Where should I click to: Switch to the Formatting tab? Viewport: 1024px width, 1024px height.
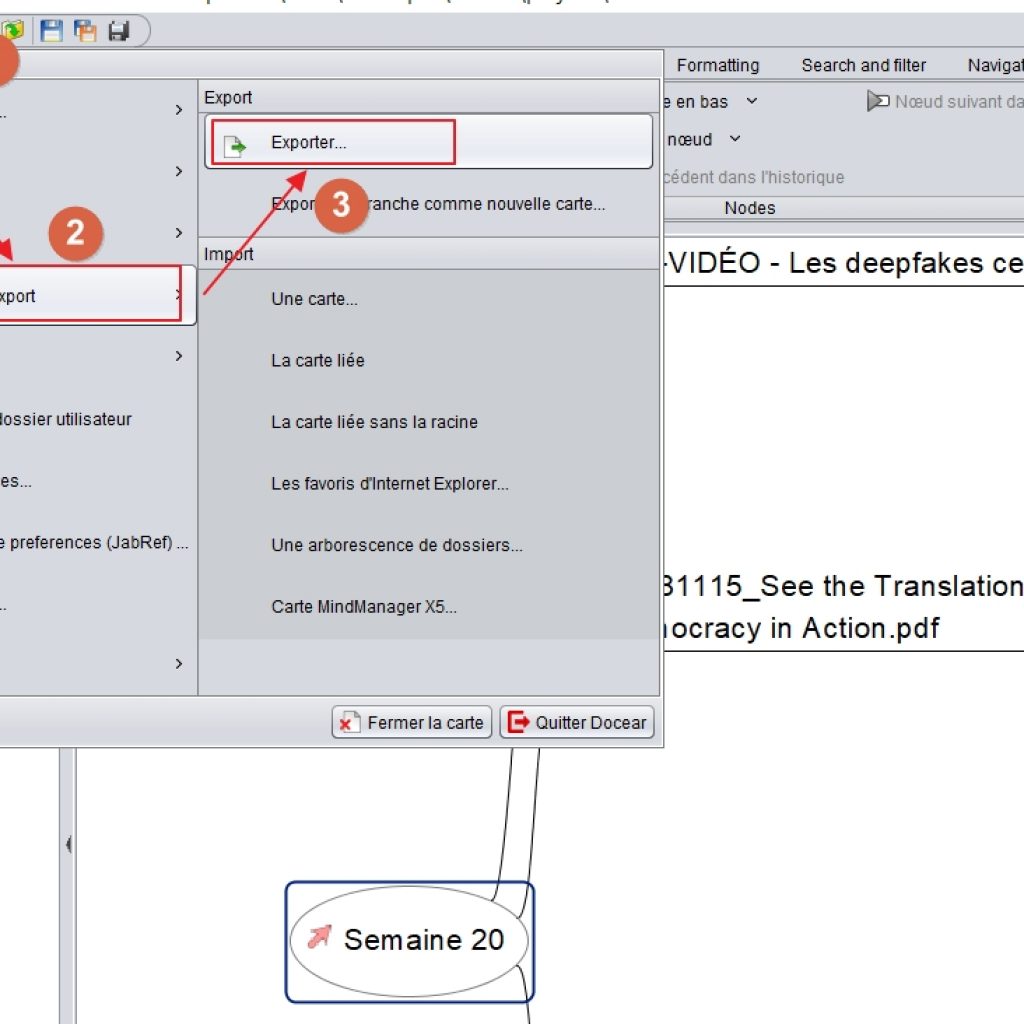[x=717, y=65]
